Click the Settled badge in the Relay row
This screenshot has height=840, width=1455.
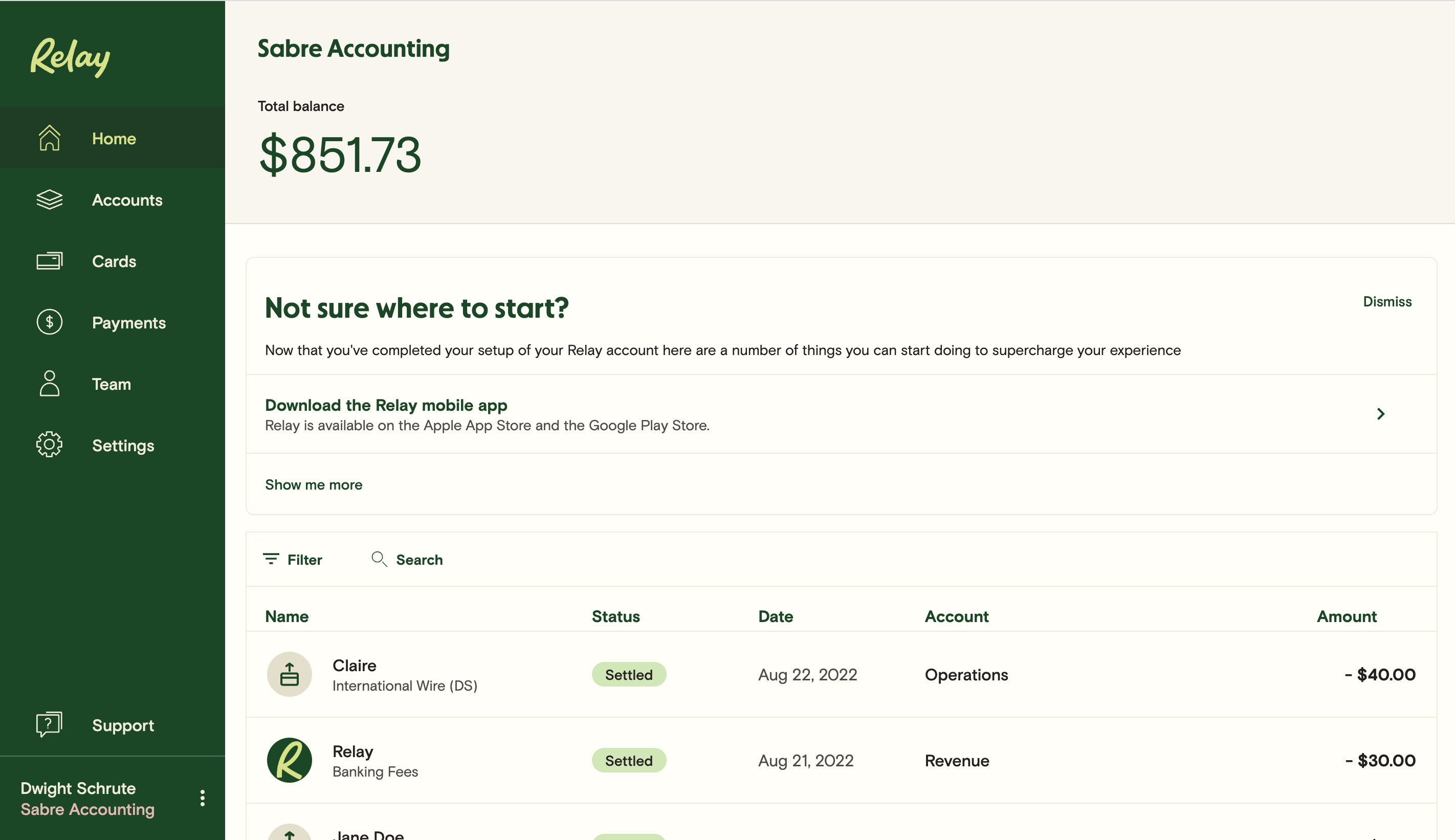pos(629,760)
